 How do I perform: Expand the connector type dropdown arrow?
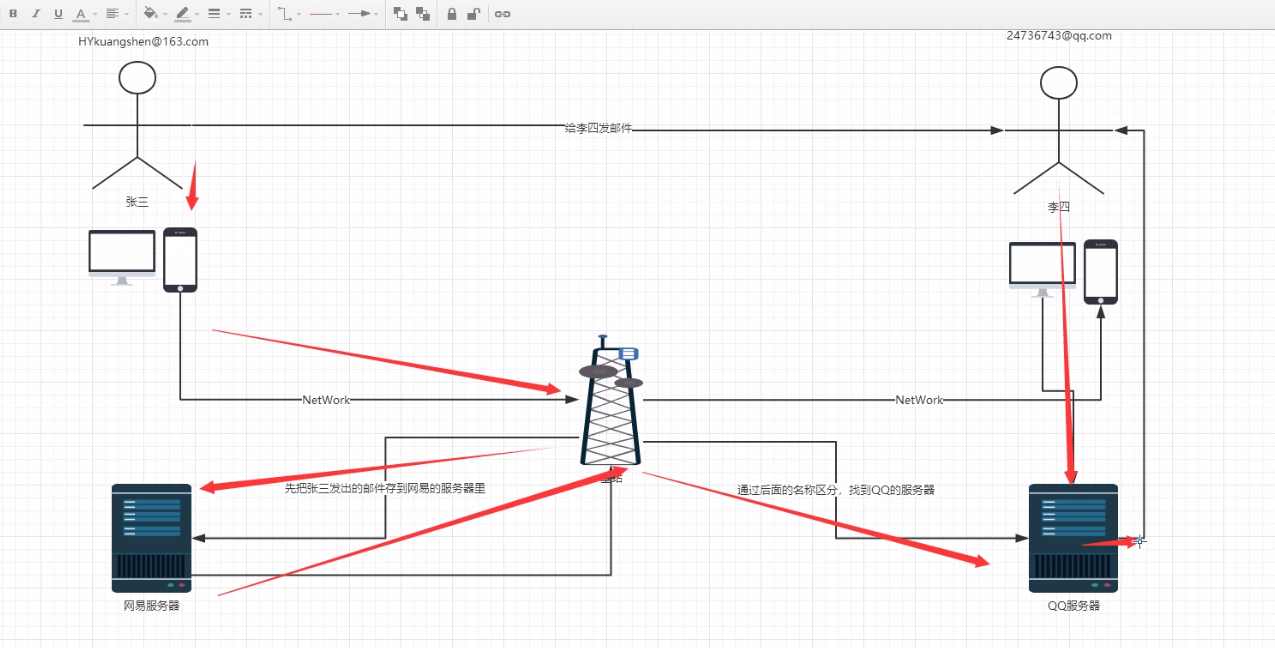[298, 15]
